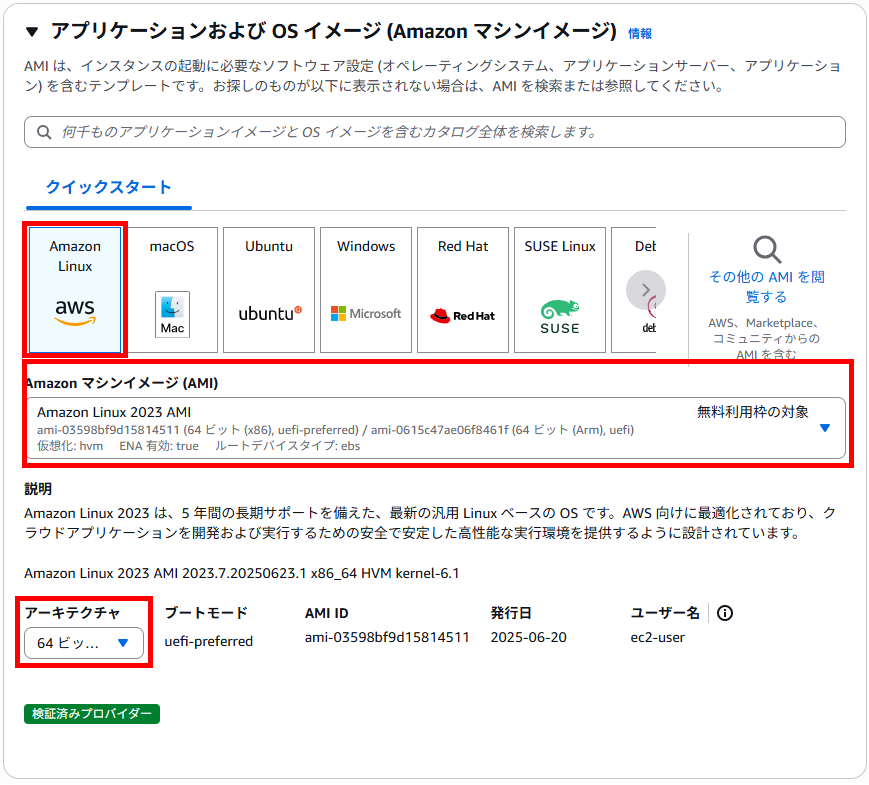Click the Mac Finder logo icon
The height and width of the screenshot is (785, 869).
[x=172, y=314]
